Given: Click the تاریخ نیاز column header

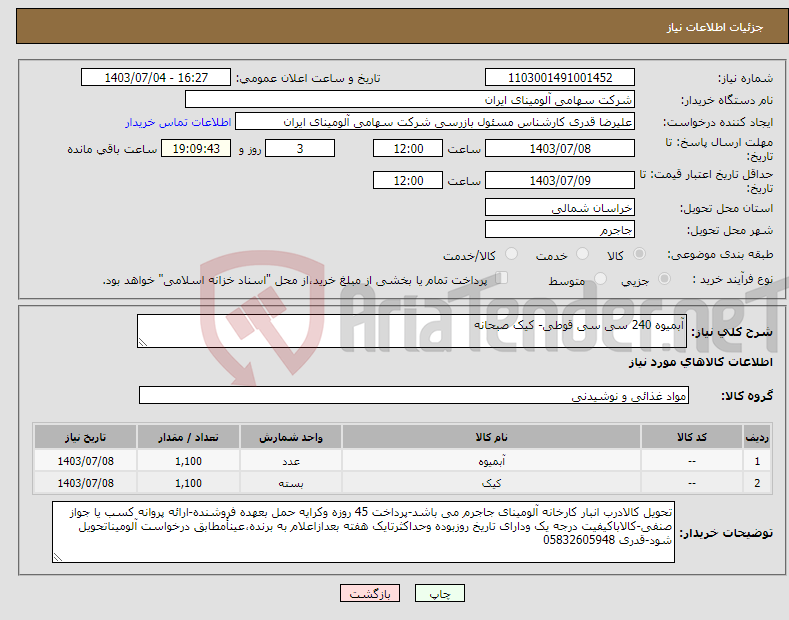Looking at the screenshot, I should click(x=86, y=437).
